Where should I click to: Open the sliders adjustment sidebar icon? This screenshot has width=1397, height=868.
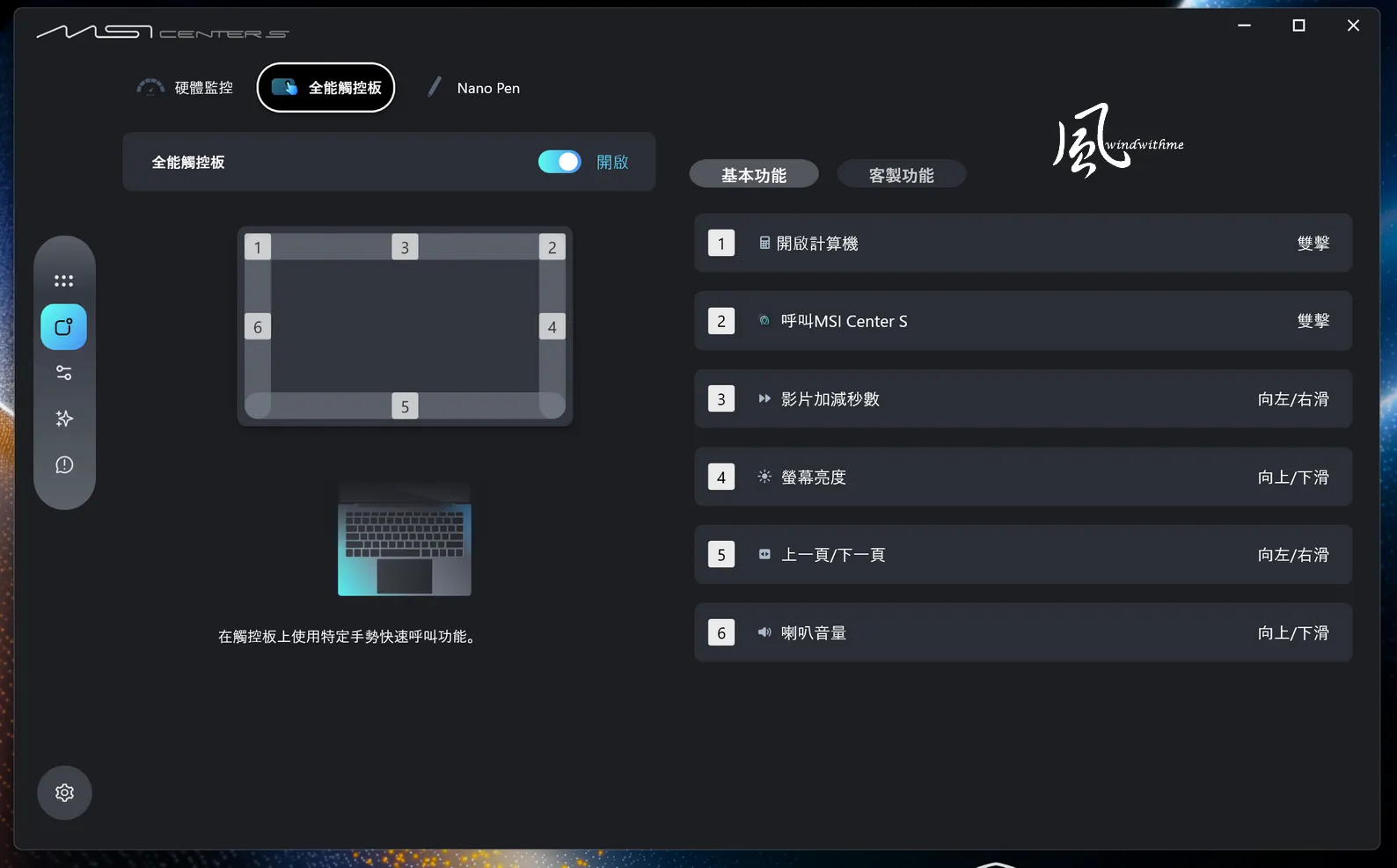(64, 373)
